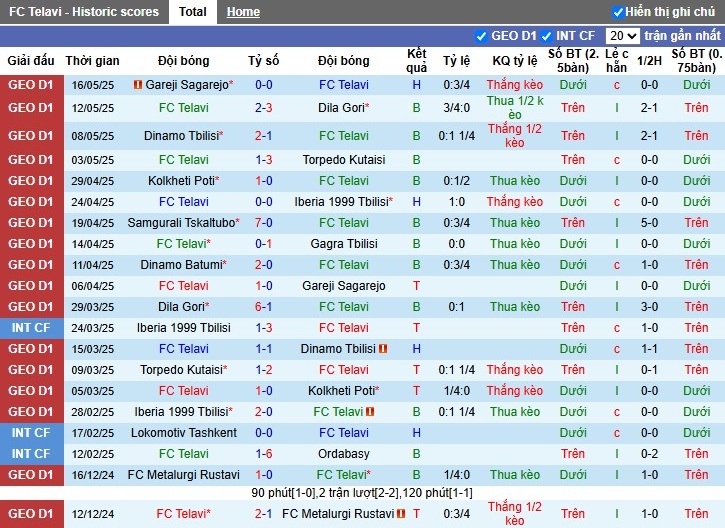Open FC Telavi link on 06/04/25 row
Viewport: 725px width, 528px height.
184,286
